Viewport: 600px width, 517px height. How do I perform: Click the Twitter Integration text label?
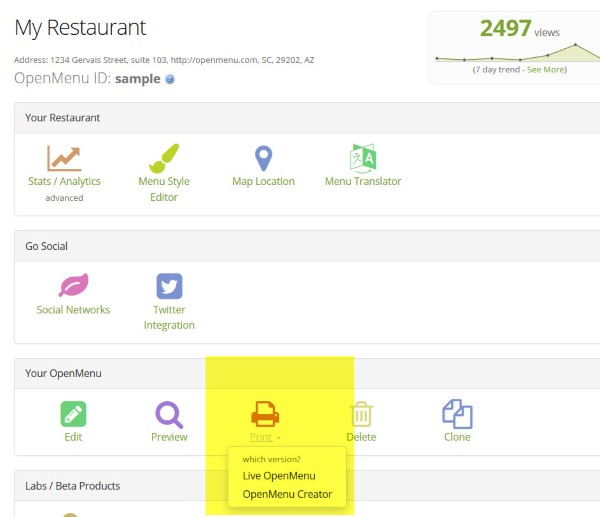168,317
